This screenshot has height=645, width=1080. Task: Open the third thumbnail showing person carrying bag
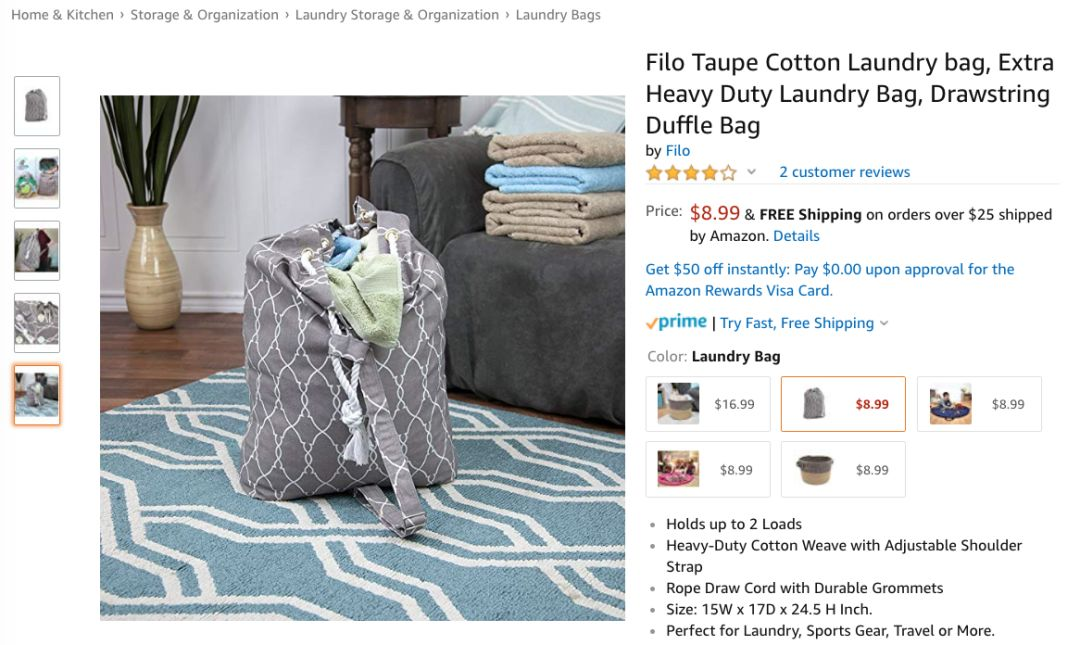[37, 251]
